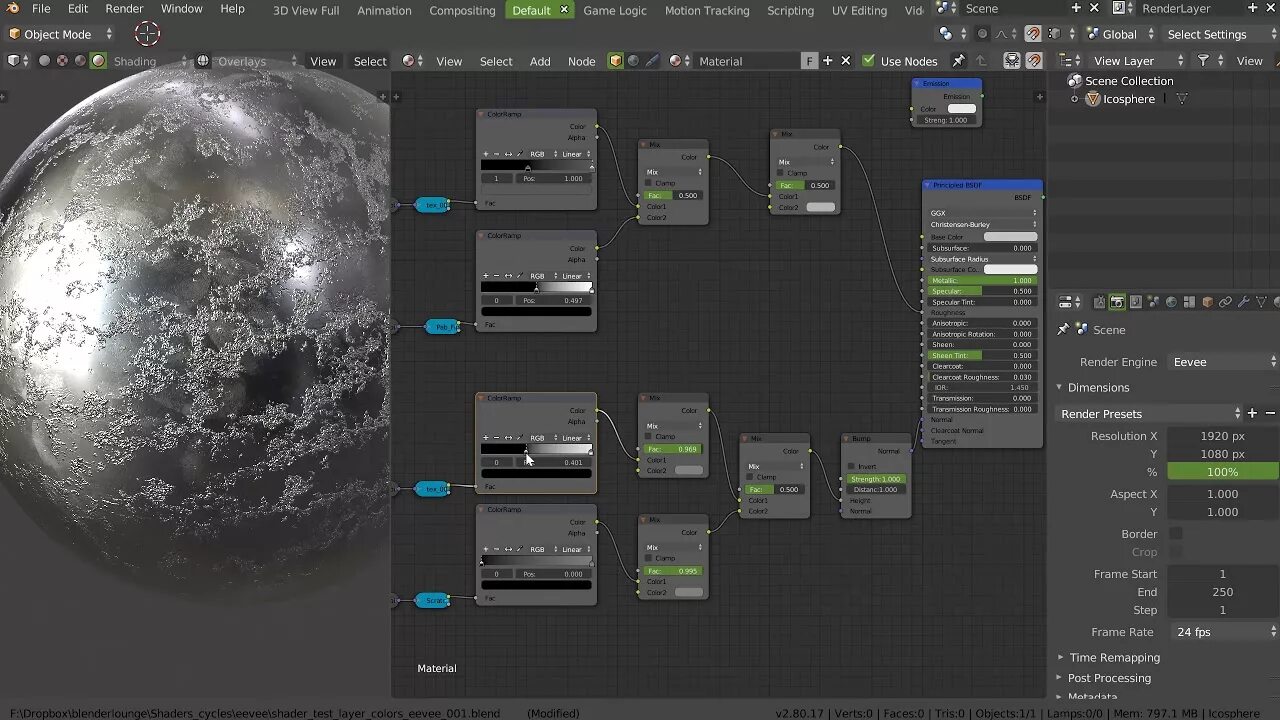Collapse the Dimensions panel

pos(1098,388)
